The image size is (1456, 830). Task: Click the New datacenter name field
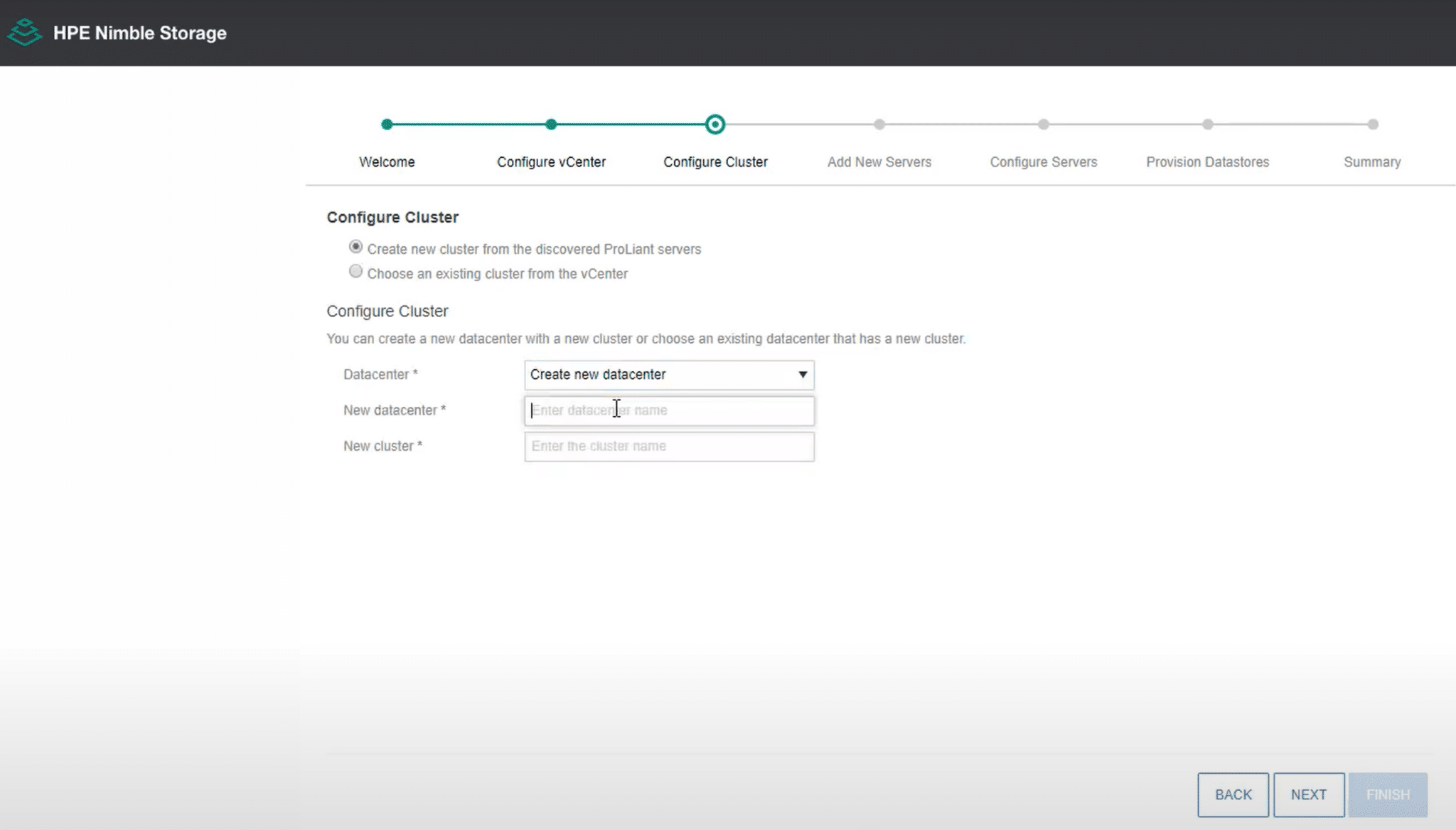(x=669, y=410)
